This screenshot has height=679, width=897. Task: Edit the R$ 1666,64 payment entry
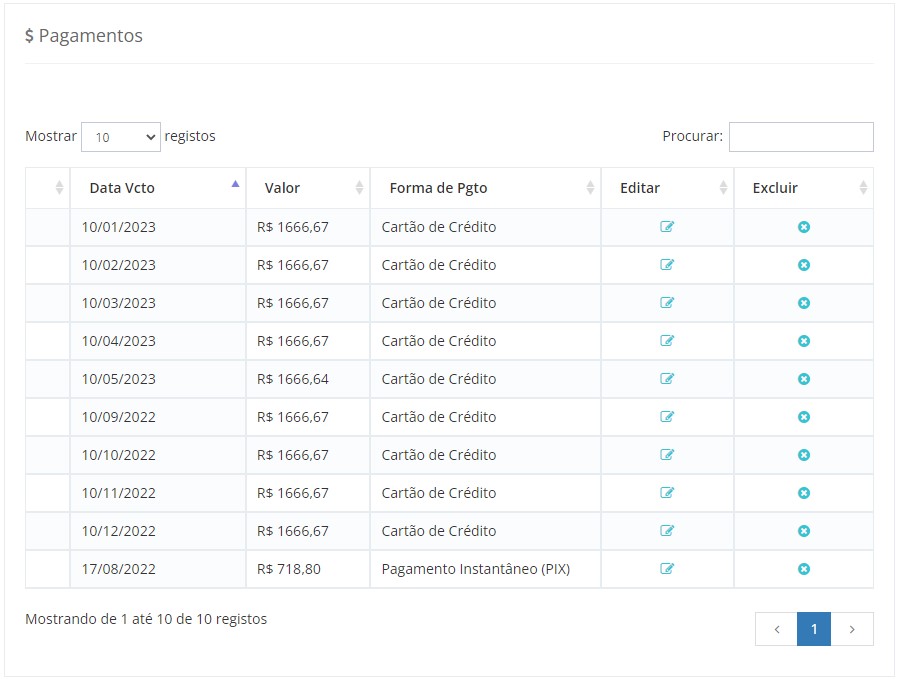[667, 379]
